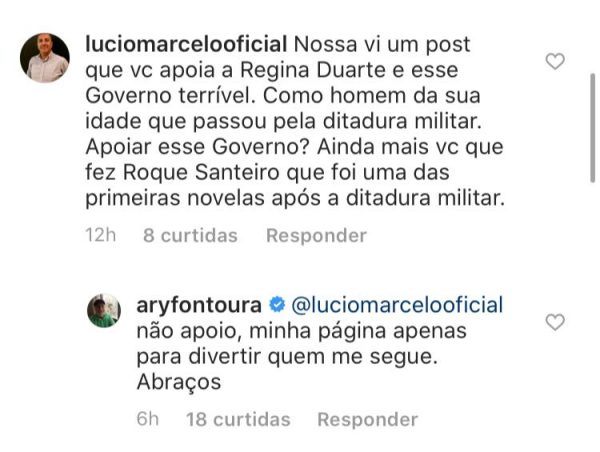This screenshot has width=600, height=452.
Task: Click the 6h timestamp
Action: 148,419
